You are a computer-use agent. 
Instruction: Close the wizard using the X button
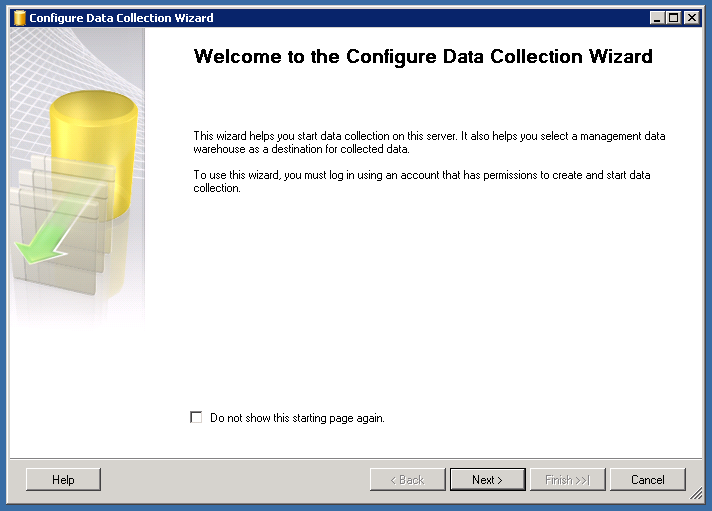pyautogui.click(x=691, y=18)
